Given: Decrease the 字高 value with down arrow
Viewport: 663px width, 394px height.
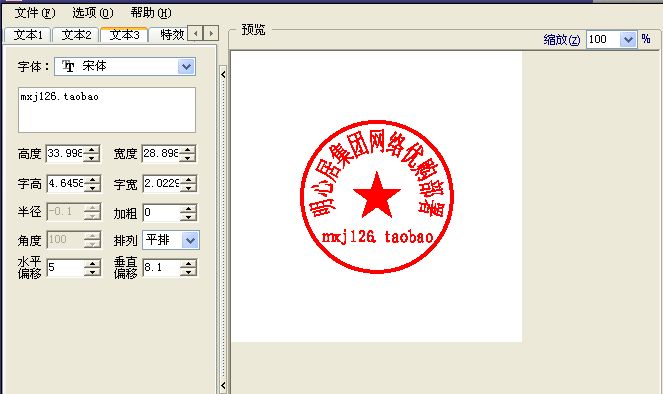Looking at the screenshot, I should [x=93, y=188].
